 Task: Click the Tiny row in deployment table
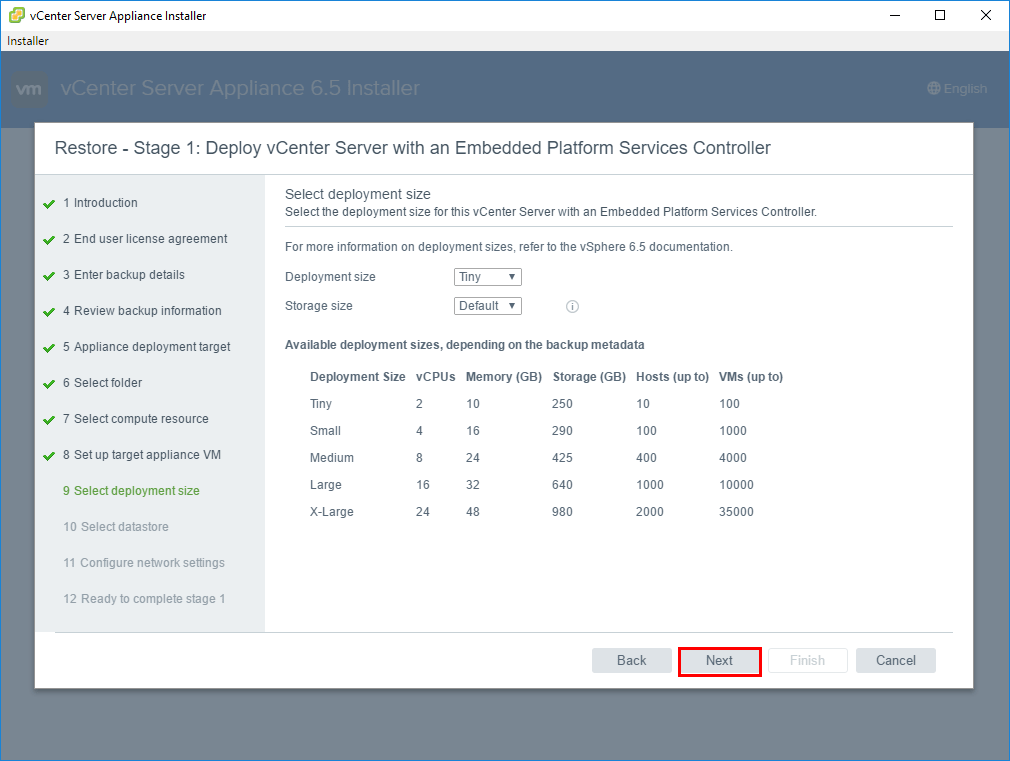[x=546, y=404]
